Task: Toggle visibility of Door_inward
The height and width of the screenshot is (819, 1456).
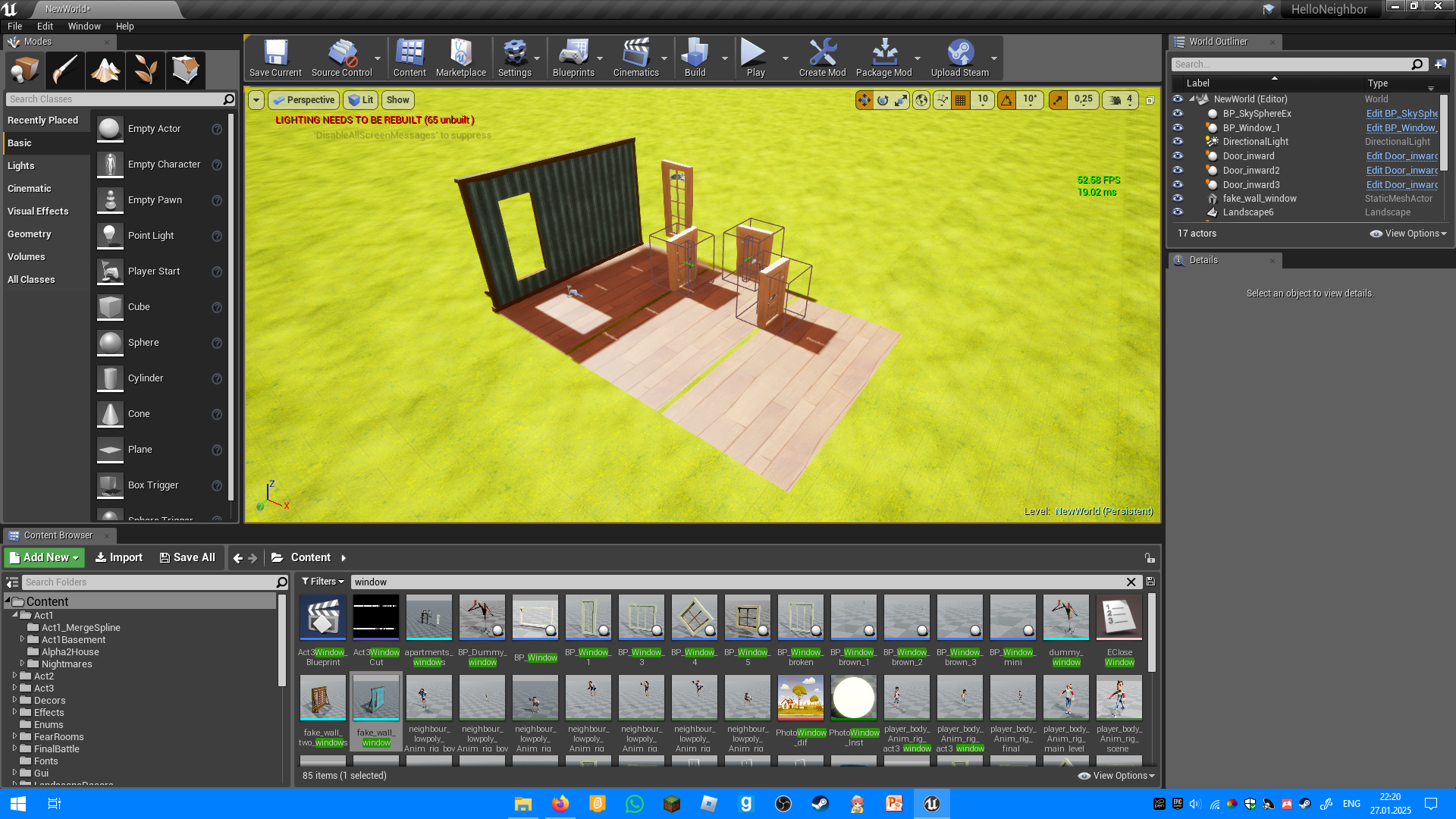Action: click(x=1178, y=155)
